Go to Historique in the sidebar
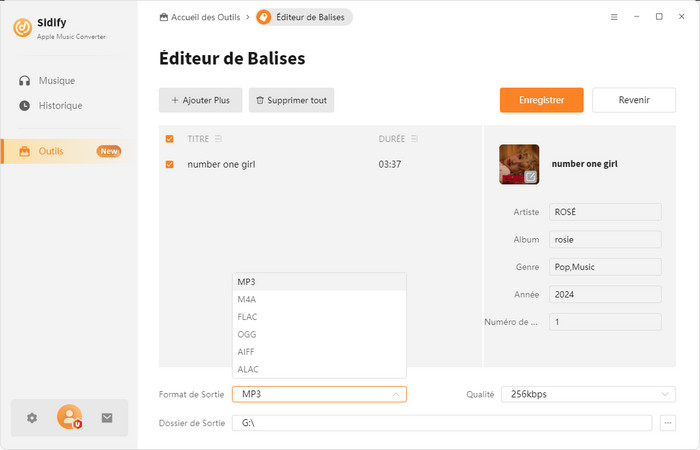 click(x=60, y=105)
